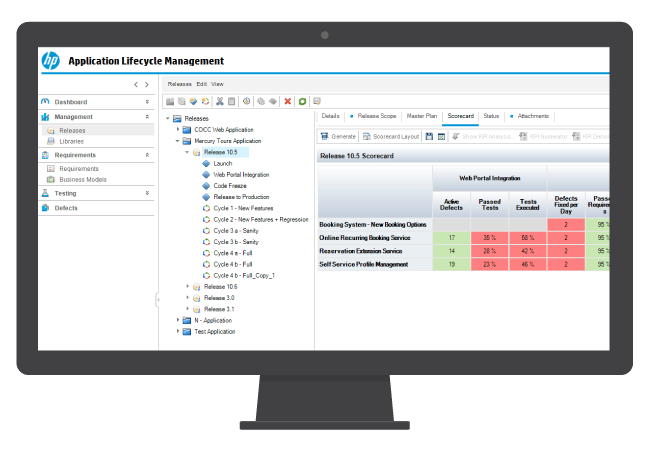This screenshot has height=450, width=650.
Task: Click the red X Delete icon
Action: 287,101
